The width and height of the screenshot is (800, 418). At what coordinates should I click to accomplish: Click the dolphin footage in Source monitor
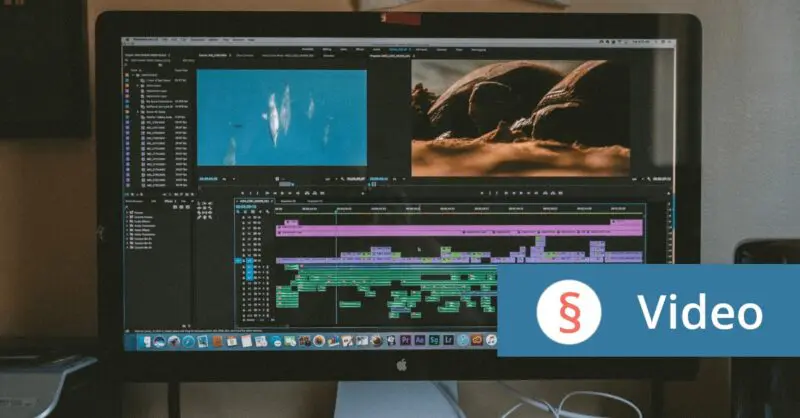click(282, 117)
